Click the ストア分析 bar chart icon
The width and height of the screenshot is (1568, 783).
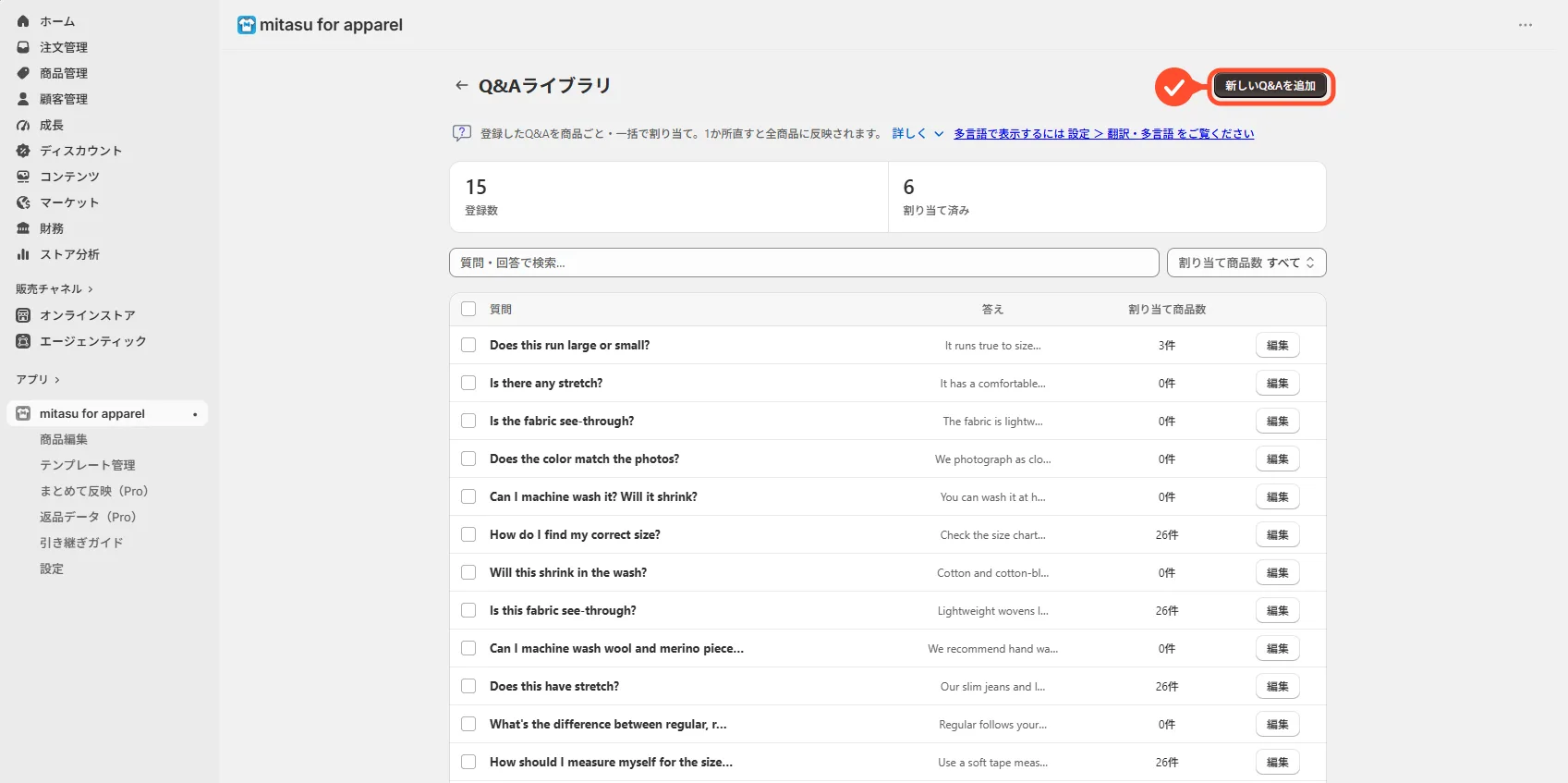pos(23,254)
